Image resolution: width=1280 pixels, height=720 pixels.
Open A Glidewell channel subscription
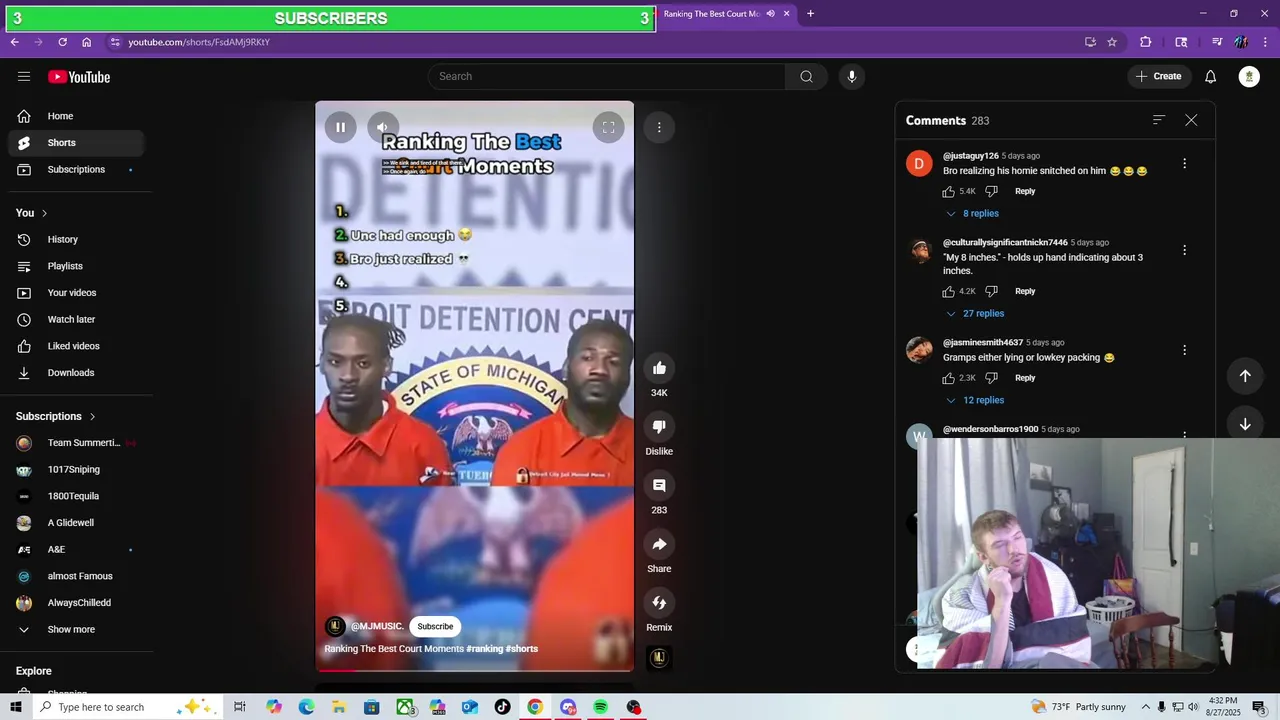76,523
